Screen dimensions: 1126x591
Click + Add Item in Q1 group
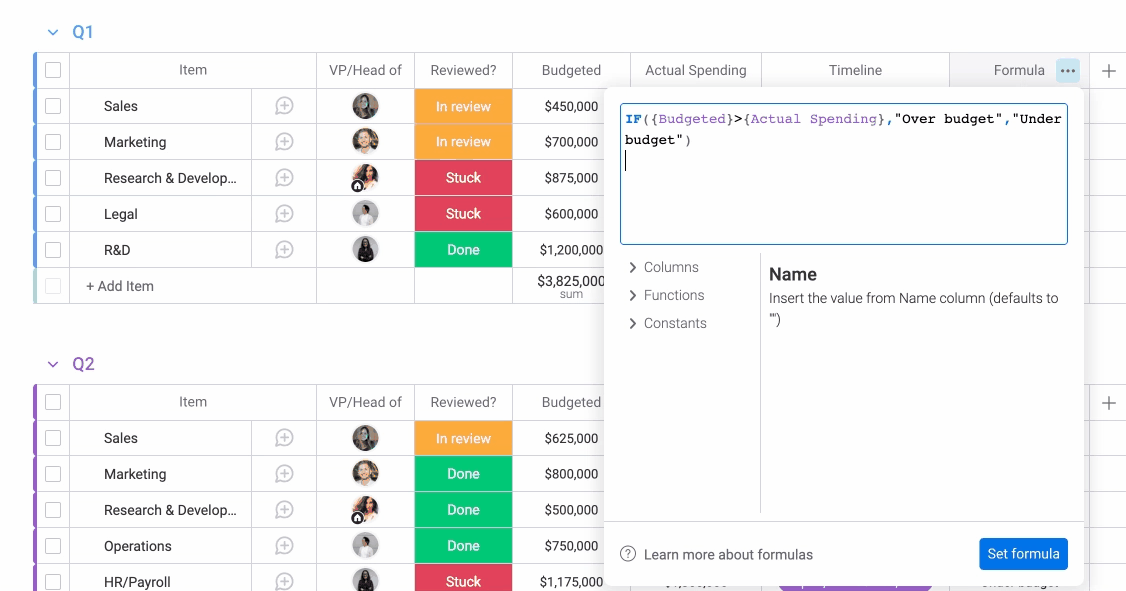120,286
